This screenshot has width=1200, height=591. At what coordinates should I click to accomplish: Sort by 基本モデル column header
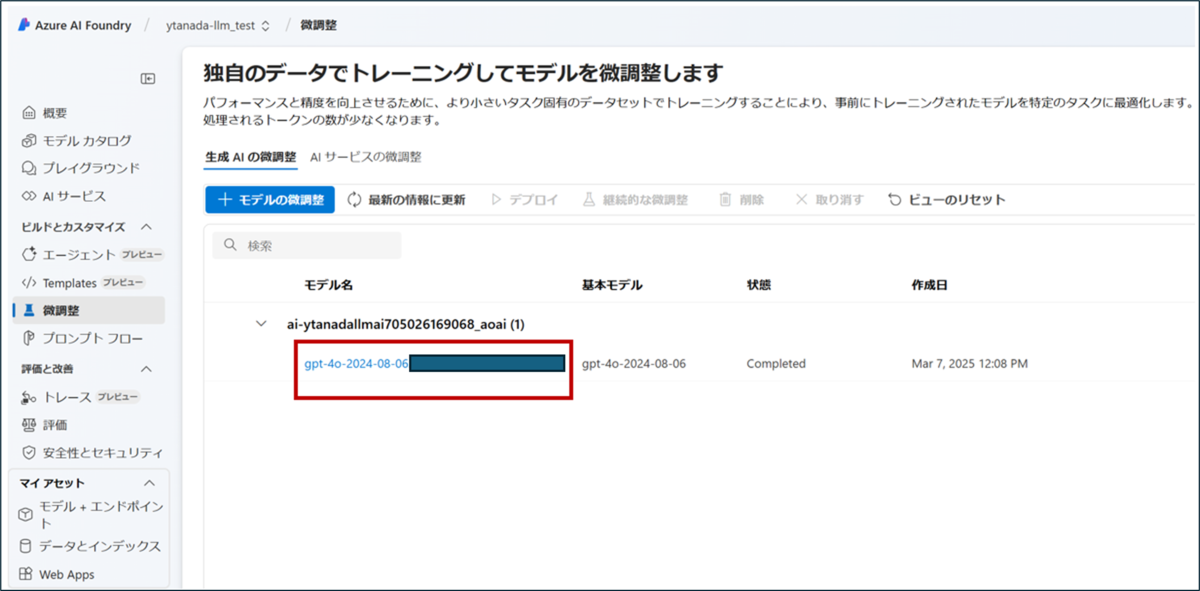tap(612, 285)
